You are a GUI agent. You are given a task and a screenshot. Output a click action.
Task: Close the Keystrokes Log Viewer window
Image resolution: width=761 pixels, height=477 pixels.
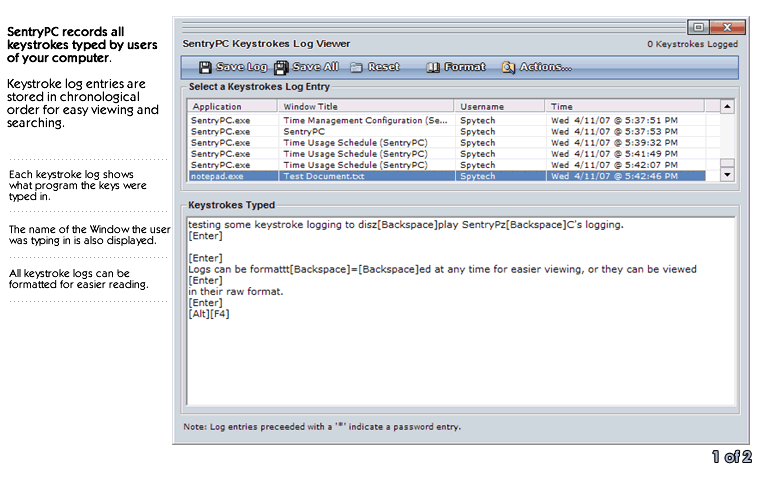point(727,27)
